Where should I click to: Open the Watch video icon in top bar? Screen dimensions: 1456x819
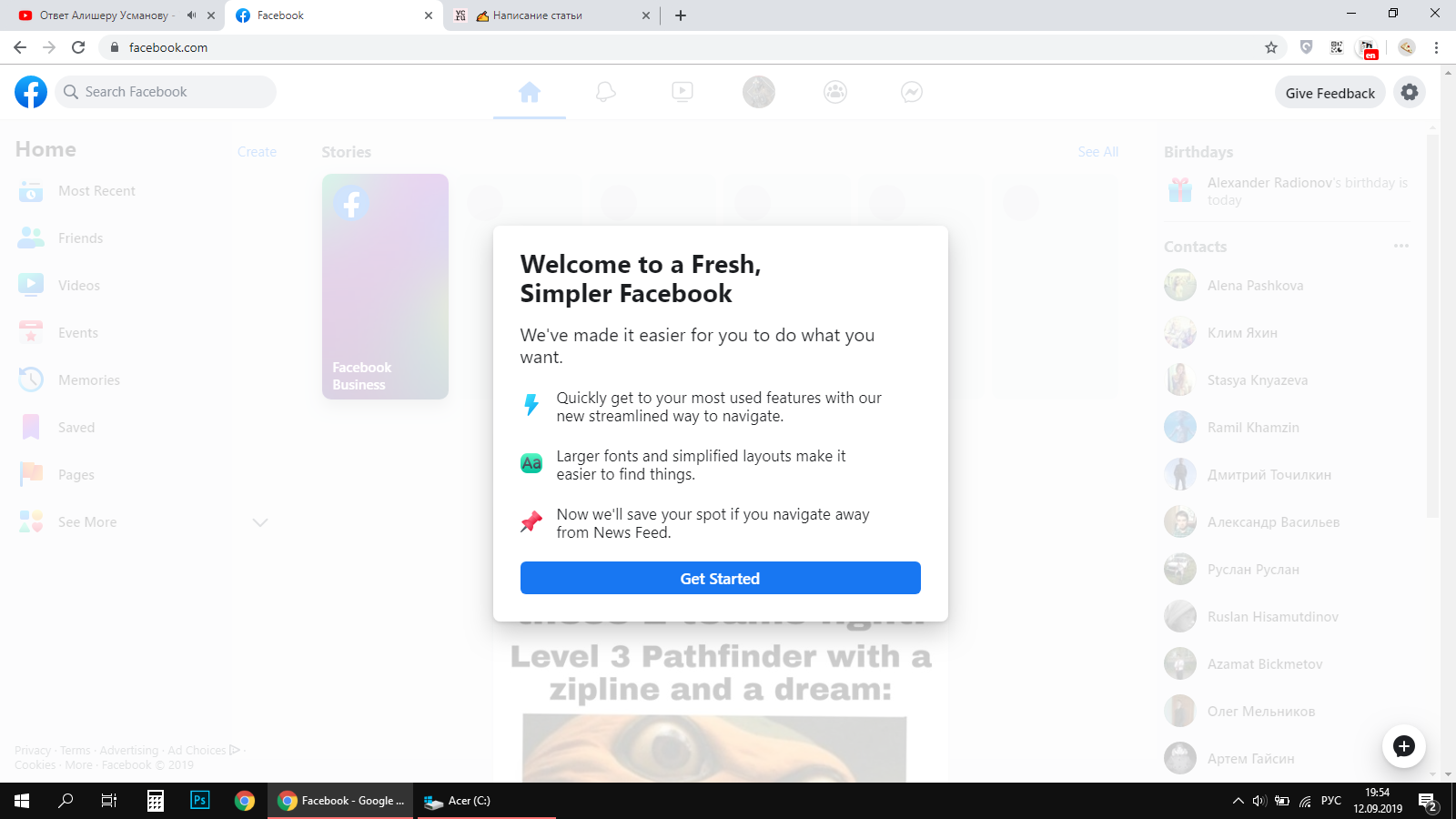tap(682, 92)
